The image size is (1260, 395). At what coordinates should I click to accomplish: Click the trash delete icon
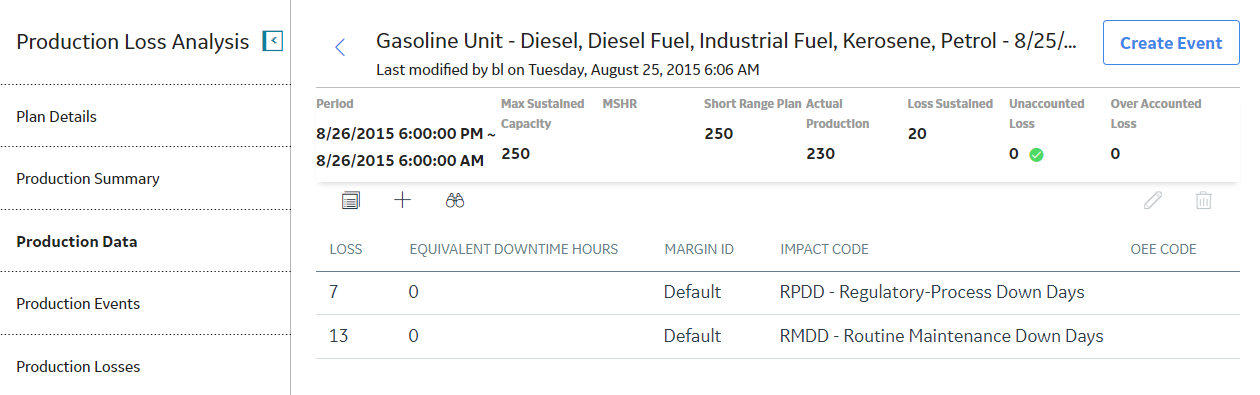click(1204, 200)
